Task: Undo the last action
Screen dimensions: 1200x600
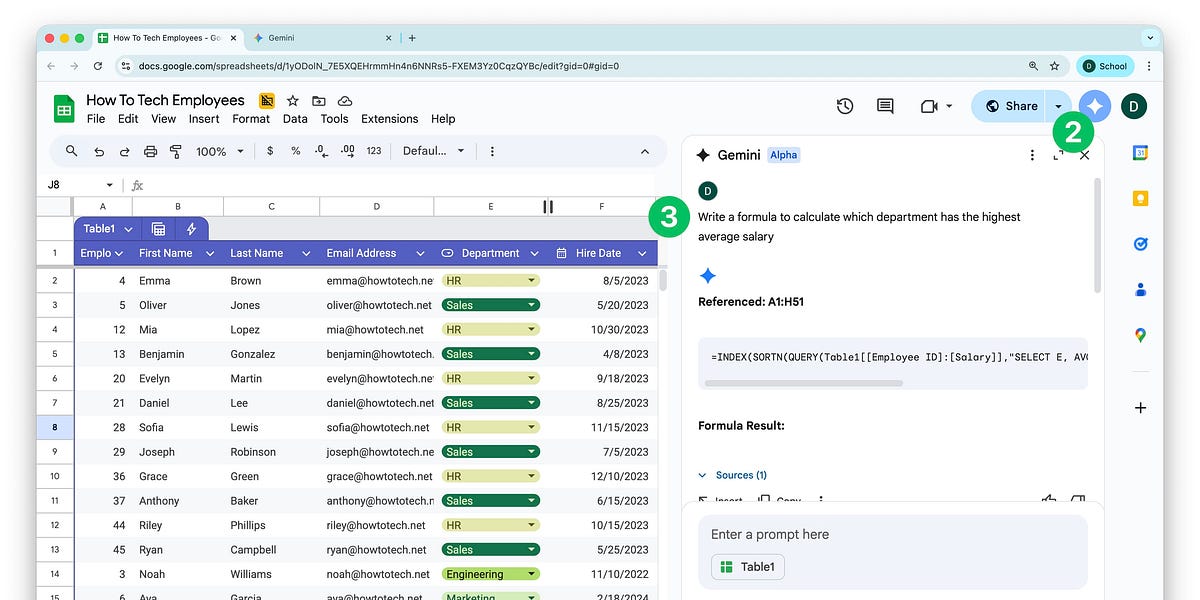Action: tap(99, 151)
